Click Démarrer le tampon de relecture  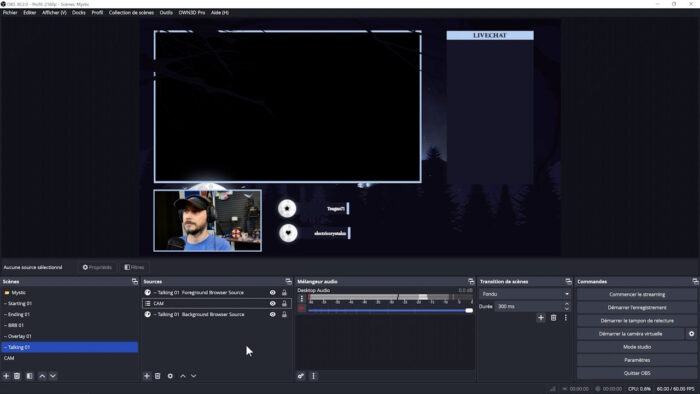tap(637, 321)
